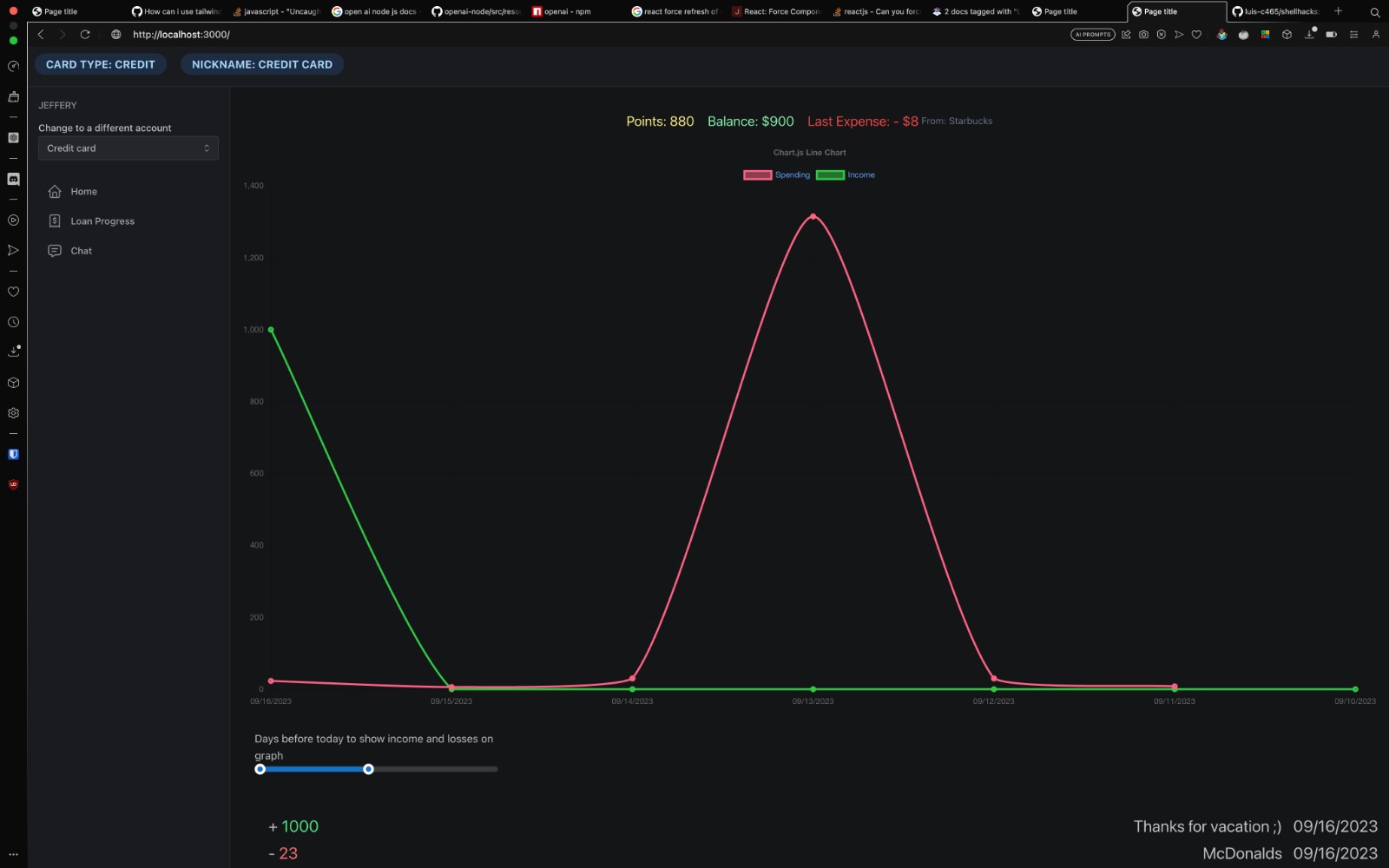Open the ad blocker shield icon
This screenshot has height=868, width=1389.
tap(1161, 35)
